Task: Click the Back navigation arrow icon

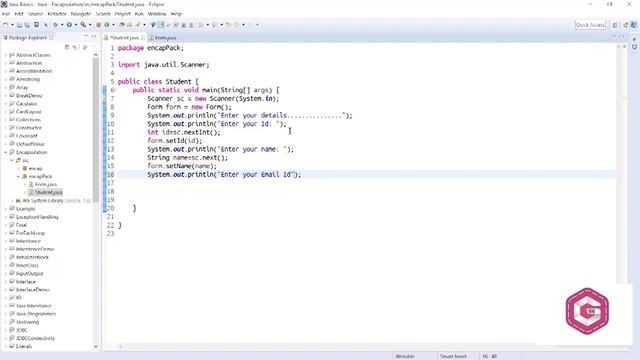Action: [x=237, y=25]
